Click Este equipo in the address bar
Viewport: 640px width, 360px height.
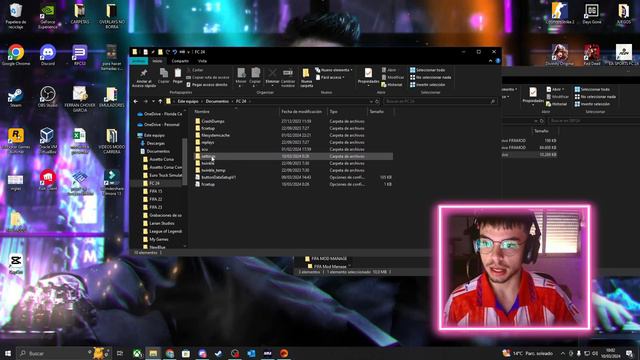coord(188,101)
